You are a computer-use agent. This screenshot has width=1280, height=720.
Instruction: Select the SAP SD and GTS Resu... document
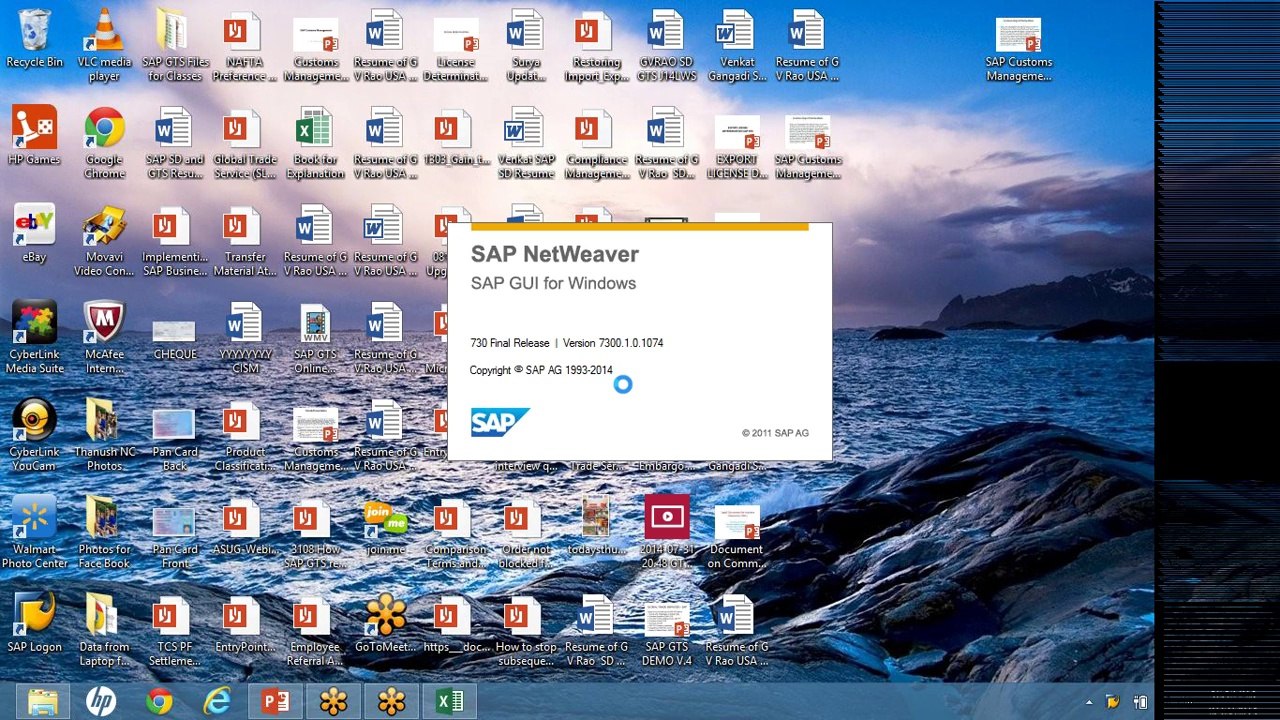click(175, 143)
